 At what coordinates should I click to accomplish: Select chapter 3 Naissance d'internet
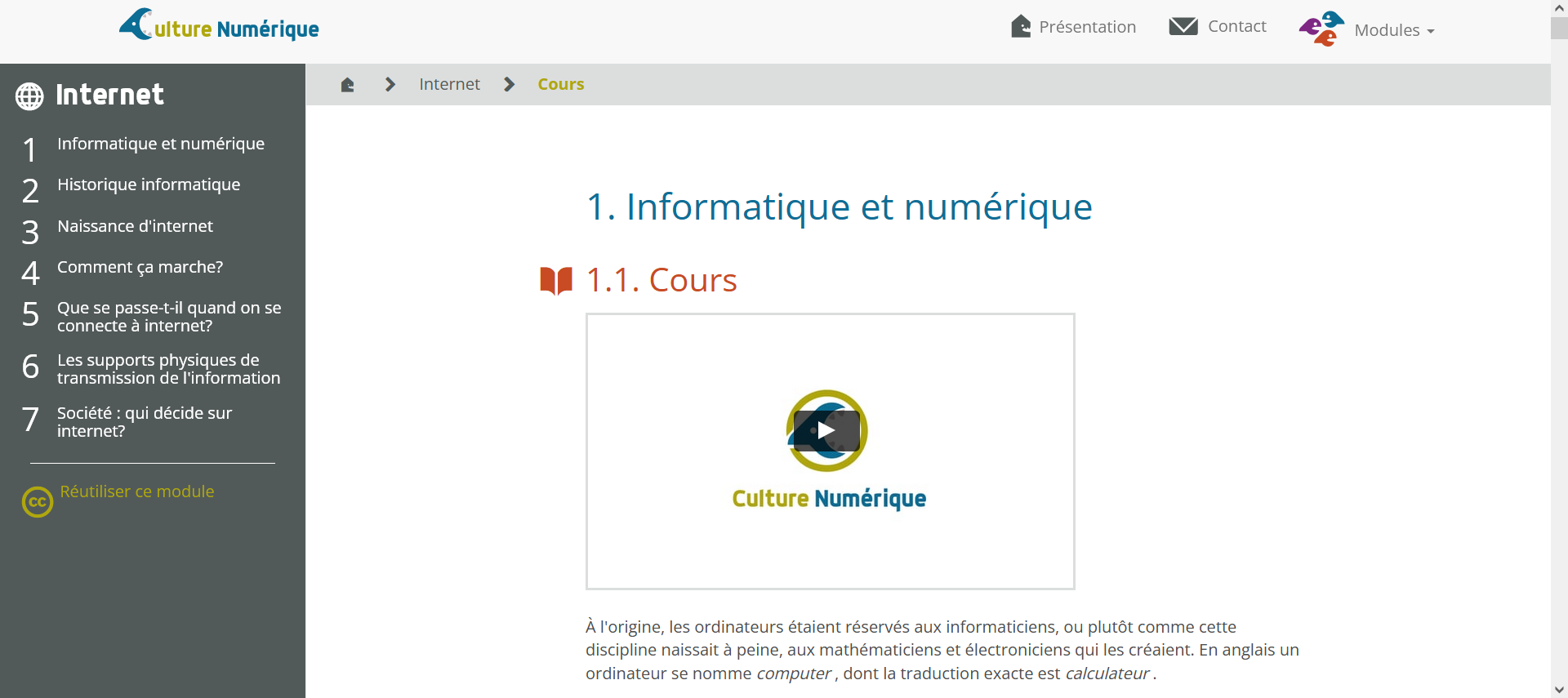click(x=135, y=226)
